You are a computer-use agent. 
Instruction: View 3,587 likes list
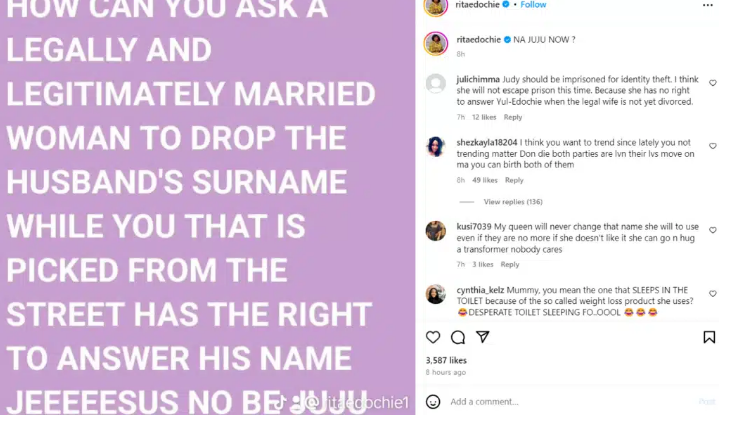(446, 360)
